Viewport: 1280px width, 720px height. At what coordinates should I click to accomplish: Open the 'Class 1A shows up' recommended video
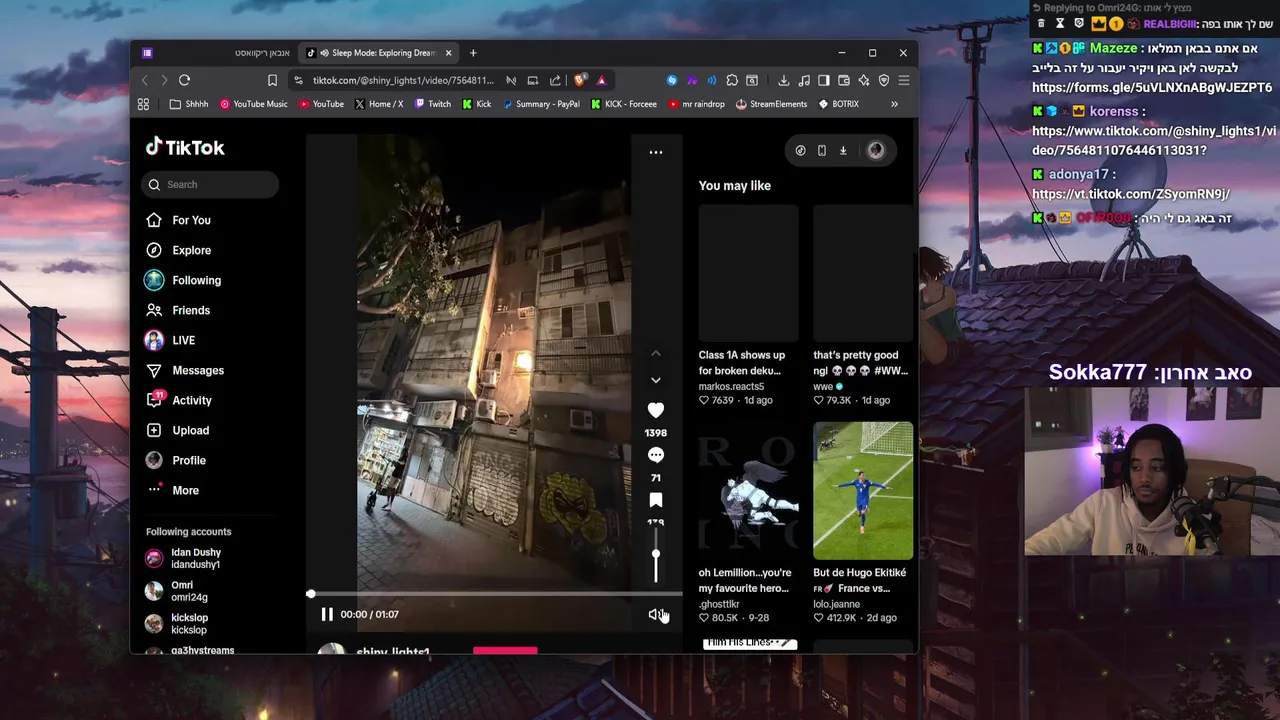[749, 273]
